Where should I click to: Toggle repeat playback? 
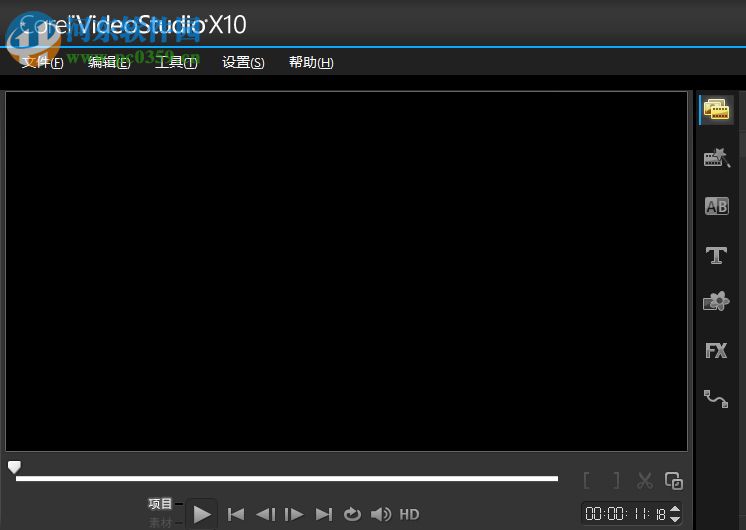click(353, 514)
